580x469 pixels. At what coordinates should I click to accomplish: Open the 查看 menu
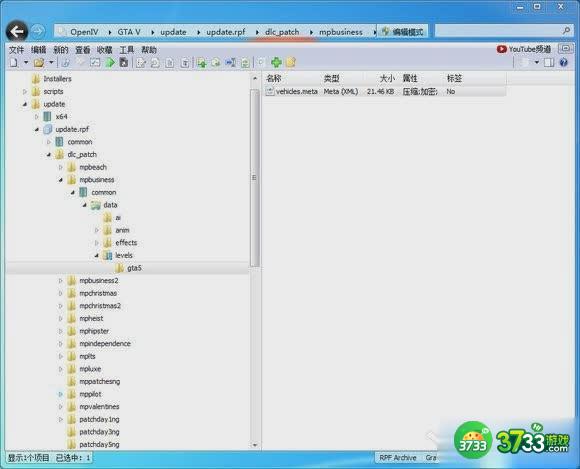pos(83,50)
